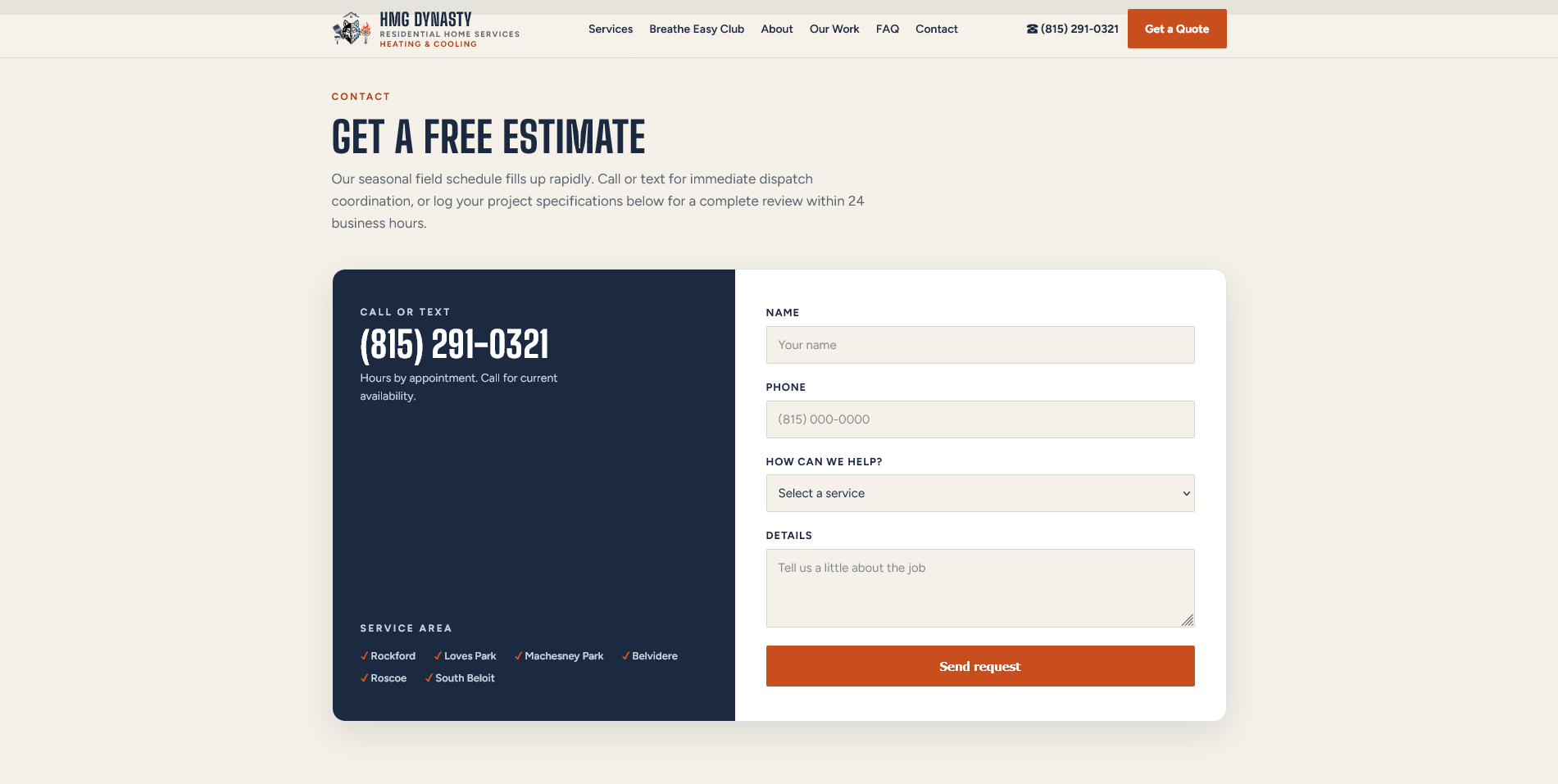Open the Select a service dropdown
This screenshot has height=784, width=1558.
[980, 493]
